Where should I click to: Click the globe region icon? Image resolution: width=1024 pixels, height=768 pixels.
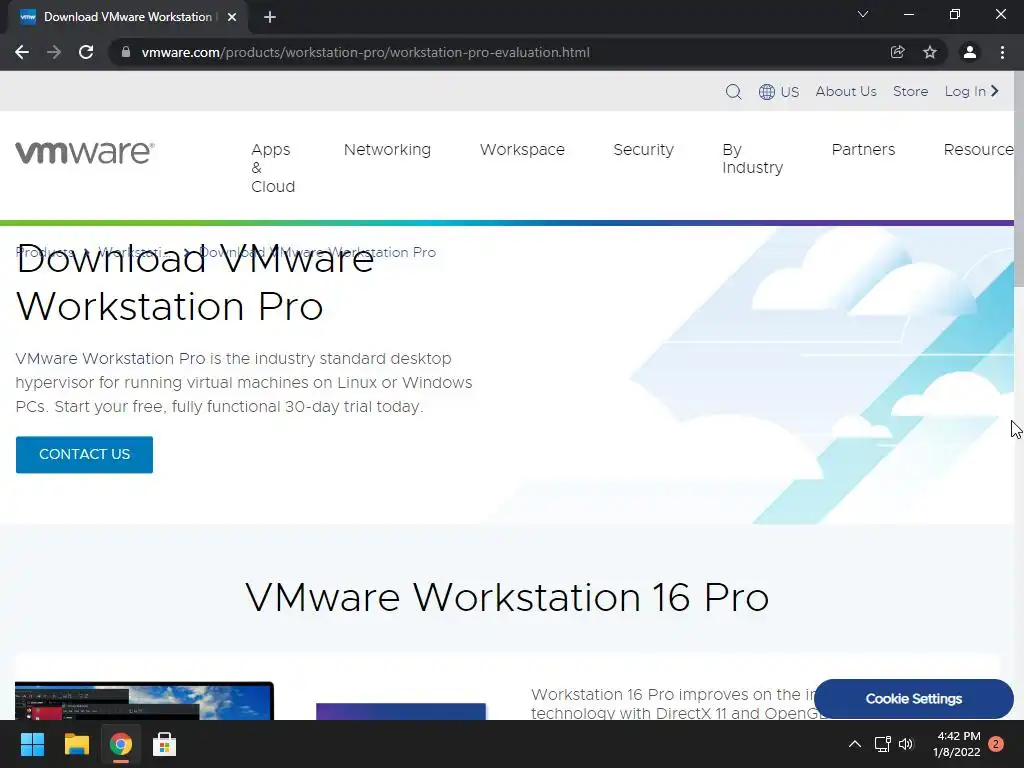coord(767,91)
